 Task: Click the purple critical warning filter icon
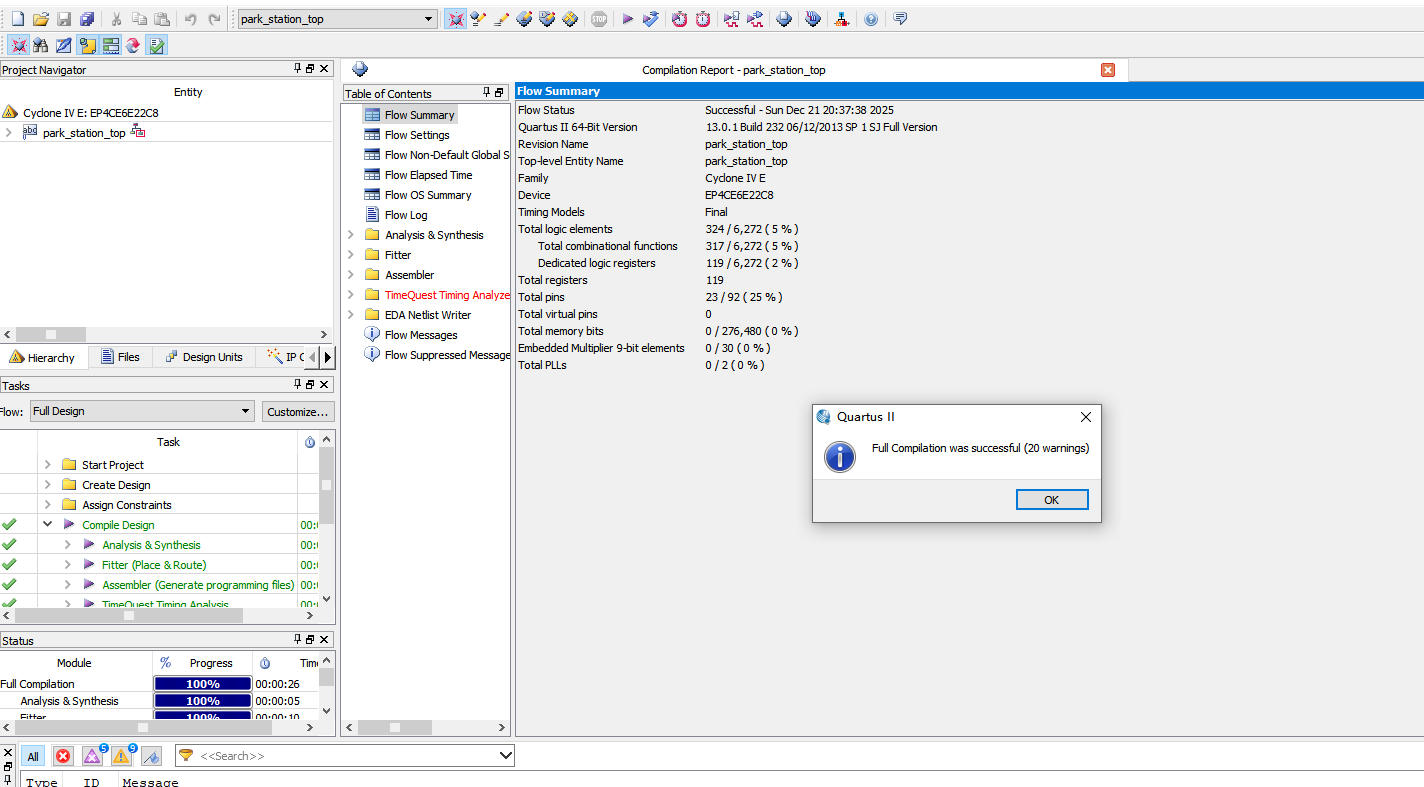(93, 756)
